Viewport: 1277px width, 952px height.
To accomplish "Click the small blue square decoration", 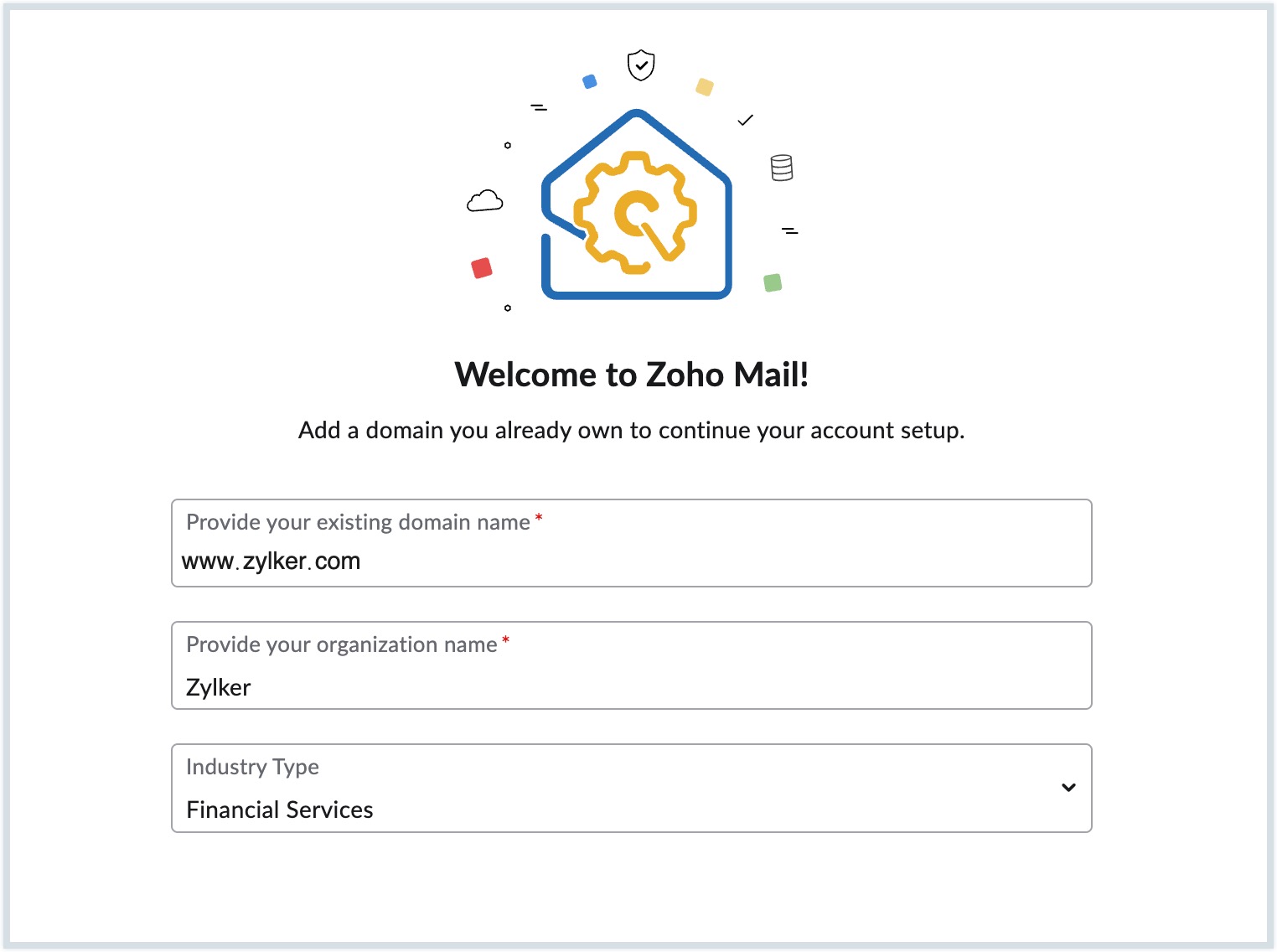I will coord(590,81).
